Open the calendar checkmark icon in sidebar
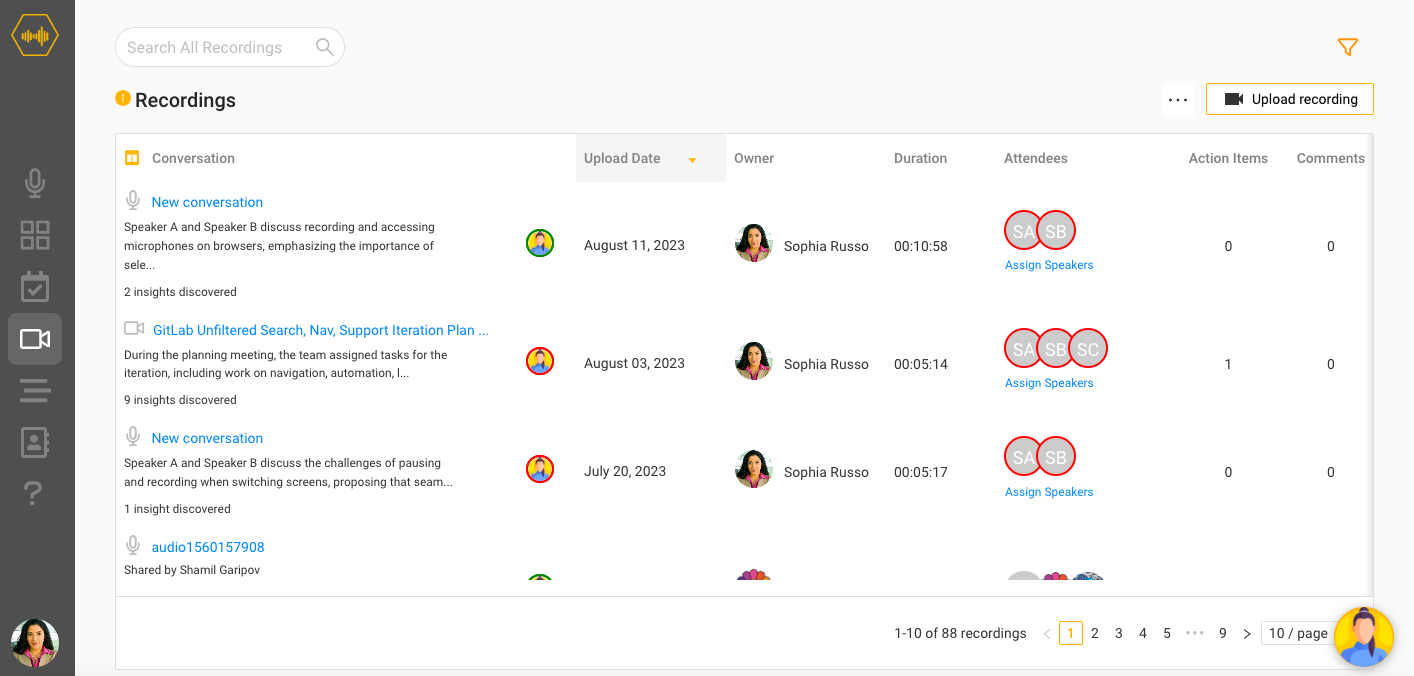This screenshot has height=676, width=1414. pos(35,287)
